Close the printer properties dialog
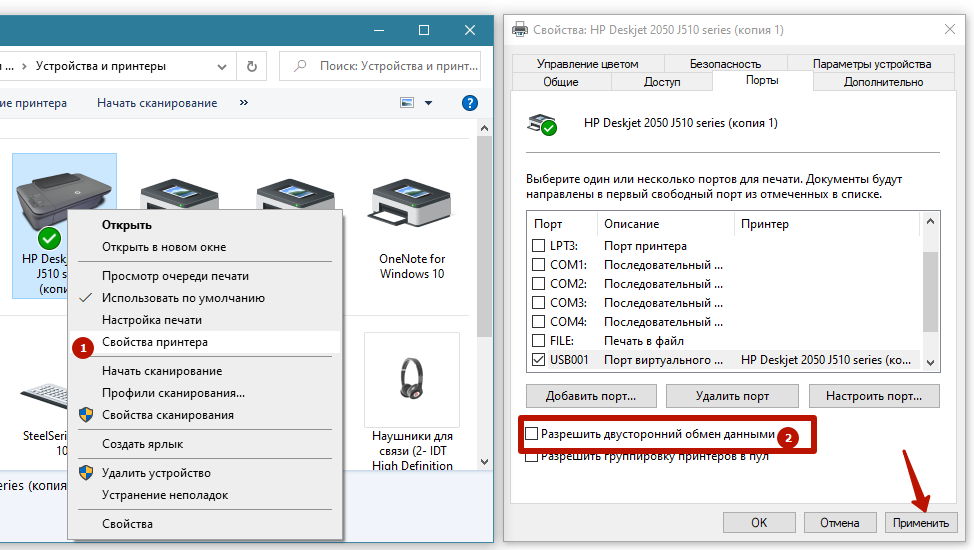Viewport: 974px width, 550px height. click(950, 29)
